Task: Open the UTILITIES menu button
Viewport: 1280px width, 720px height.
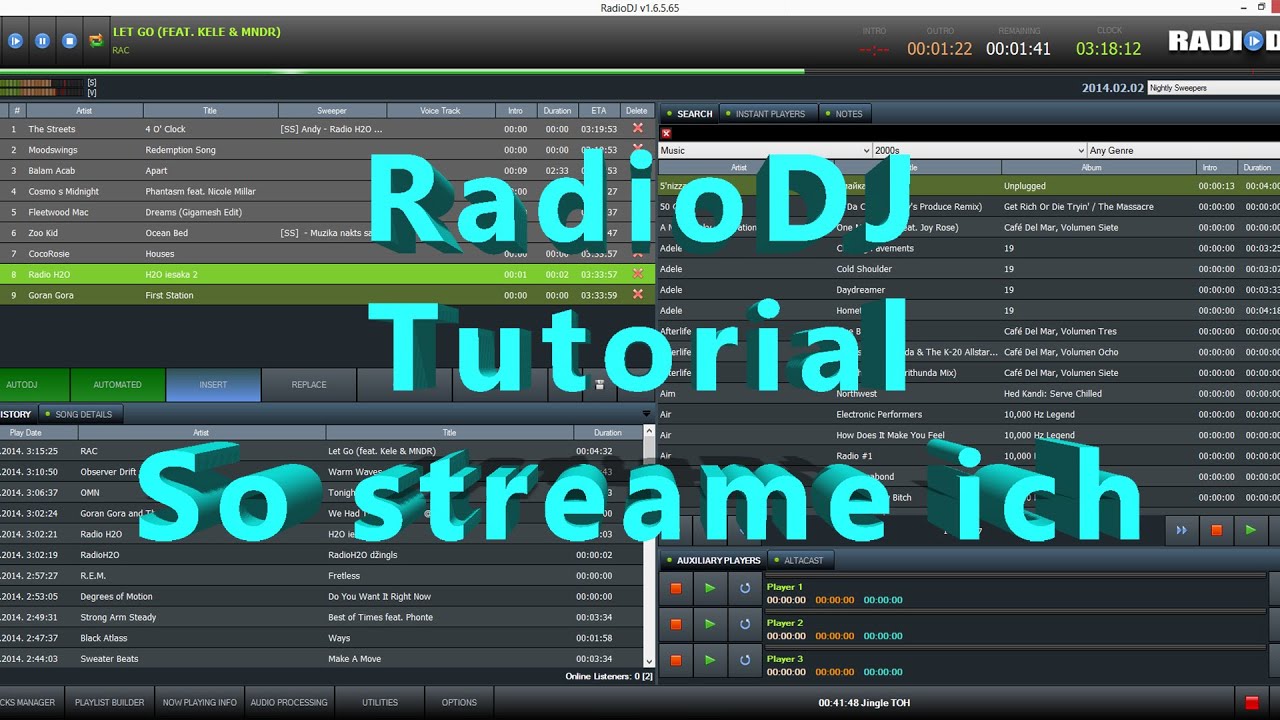Action: pyautogui.click(x=380, y=703)
